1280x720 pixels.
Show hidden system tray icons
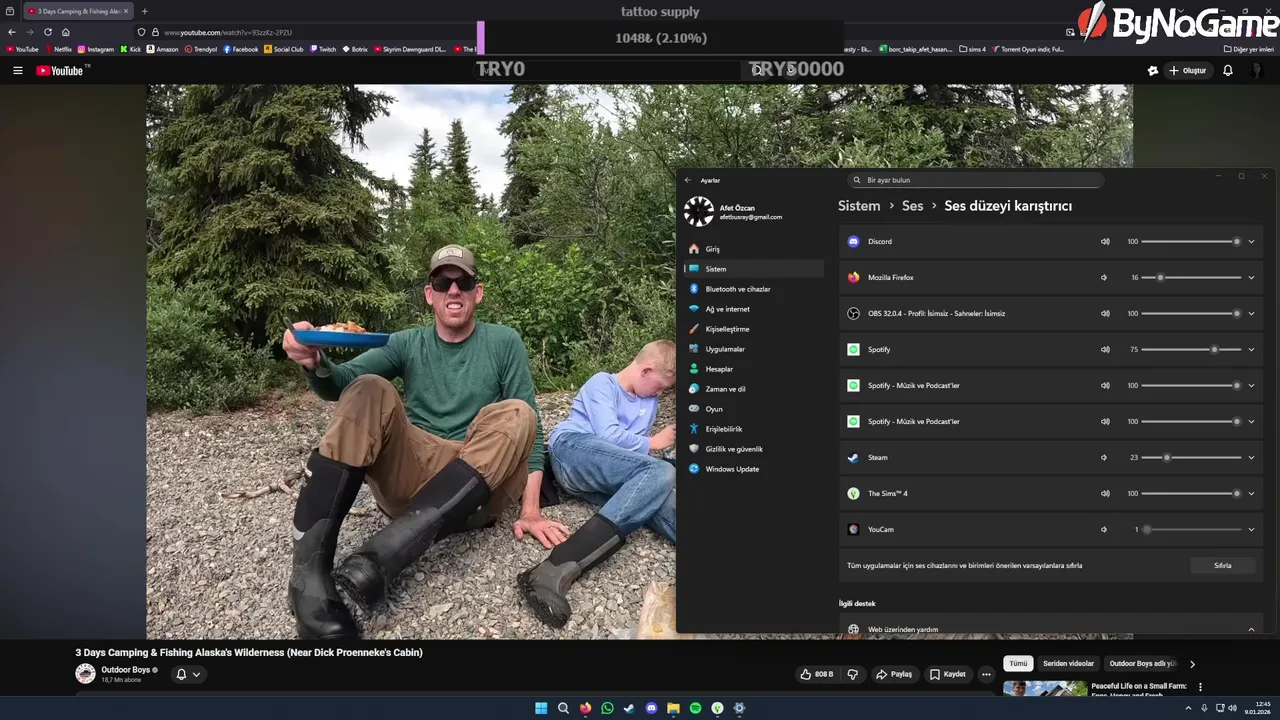(x=1188, y=708)
